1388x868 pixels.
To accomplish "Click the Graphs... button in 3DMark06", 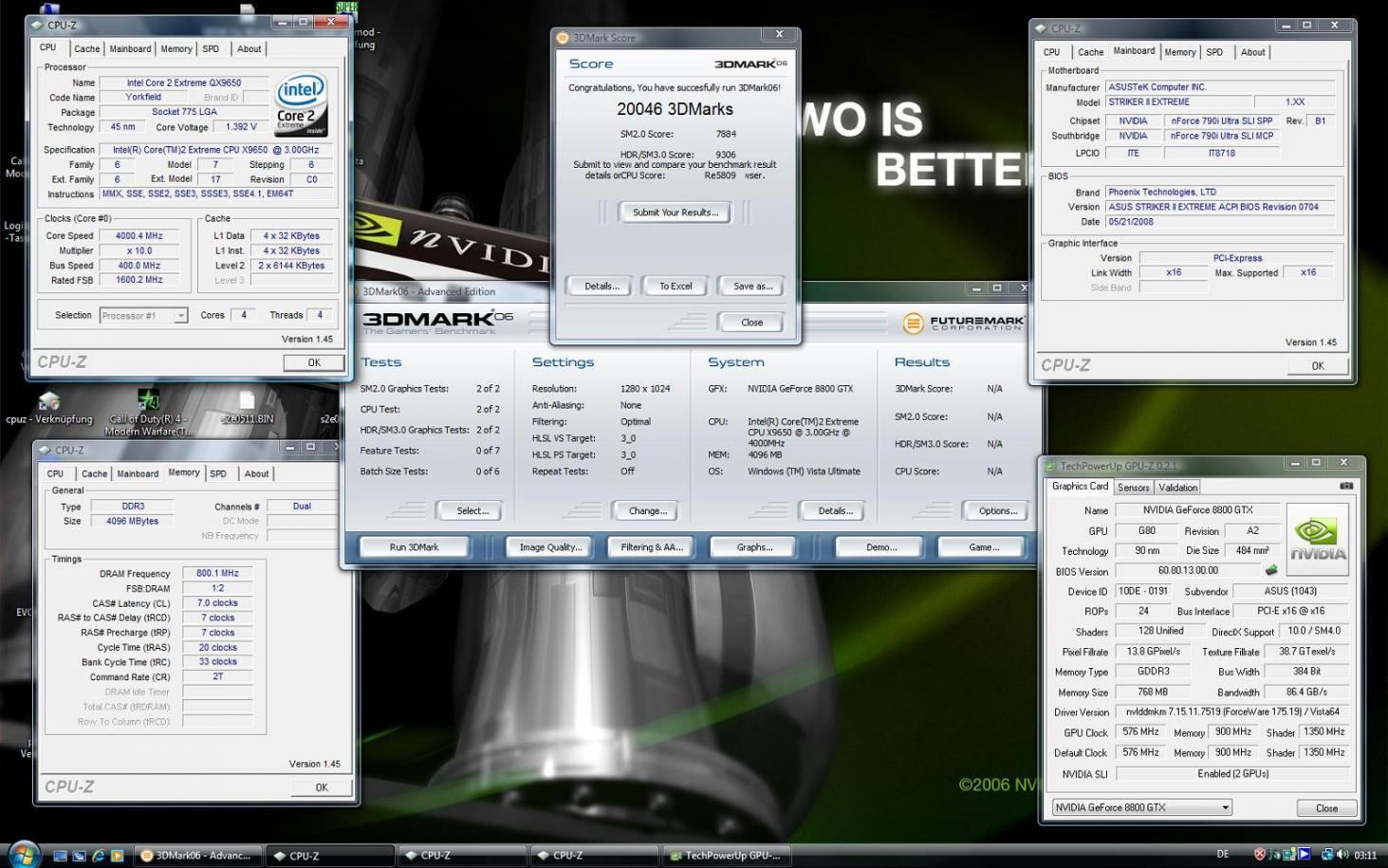I will 754,547.
